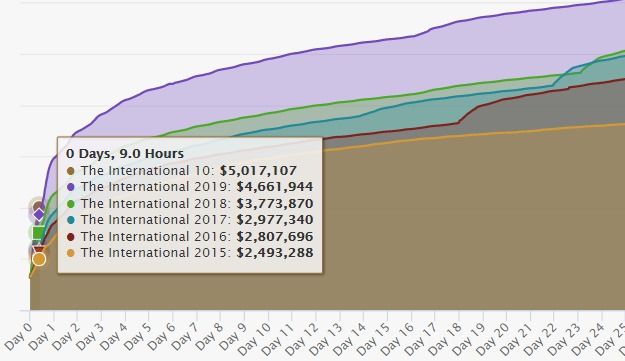
Task: Click the Day 10 axis label
Action: coord(255,338)
